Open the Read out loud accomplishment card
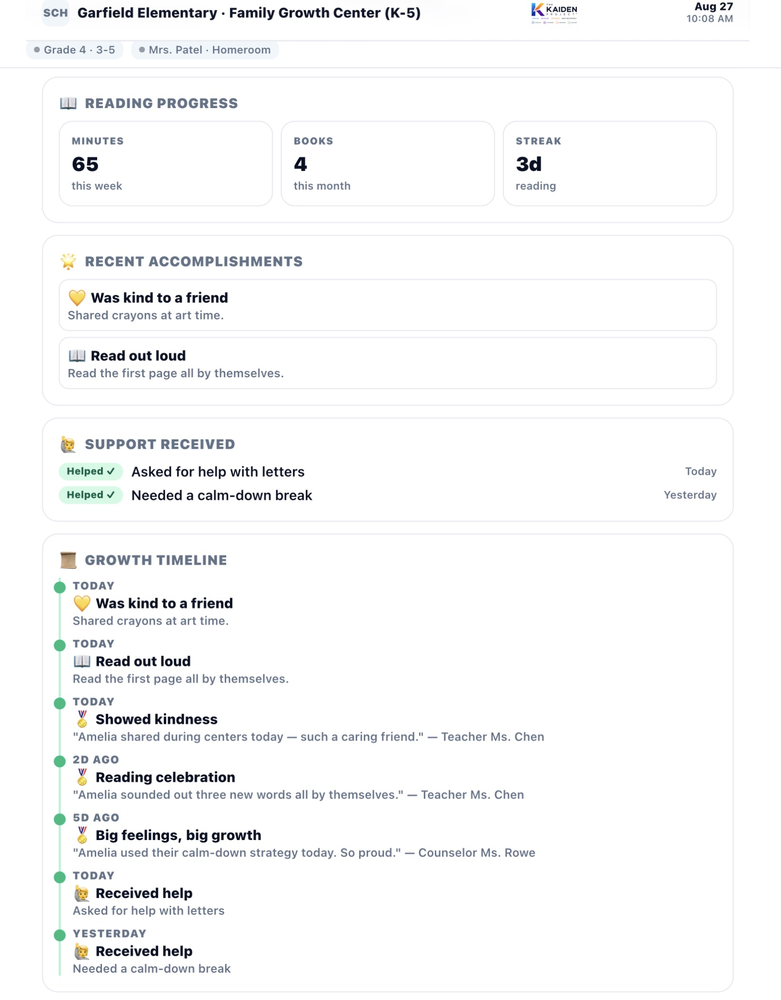 pos(388,363)
